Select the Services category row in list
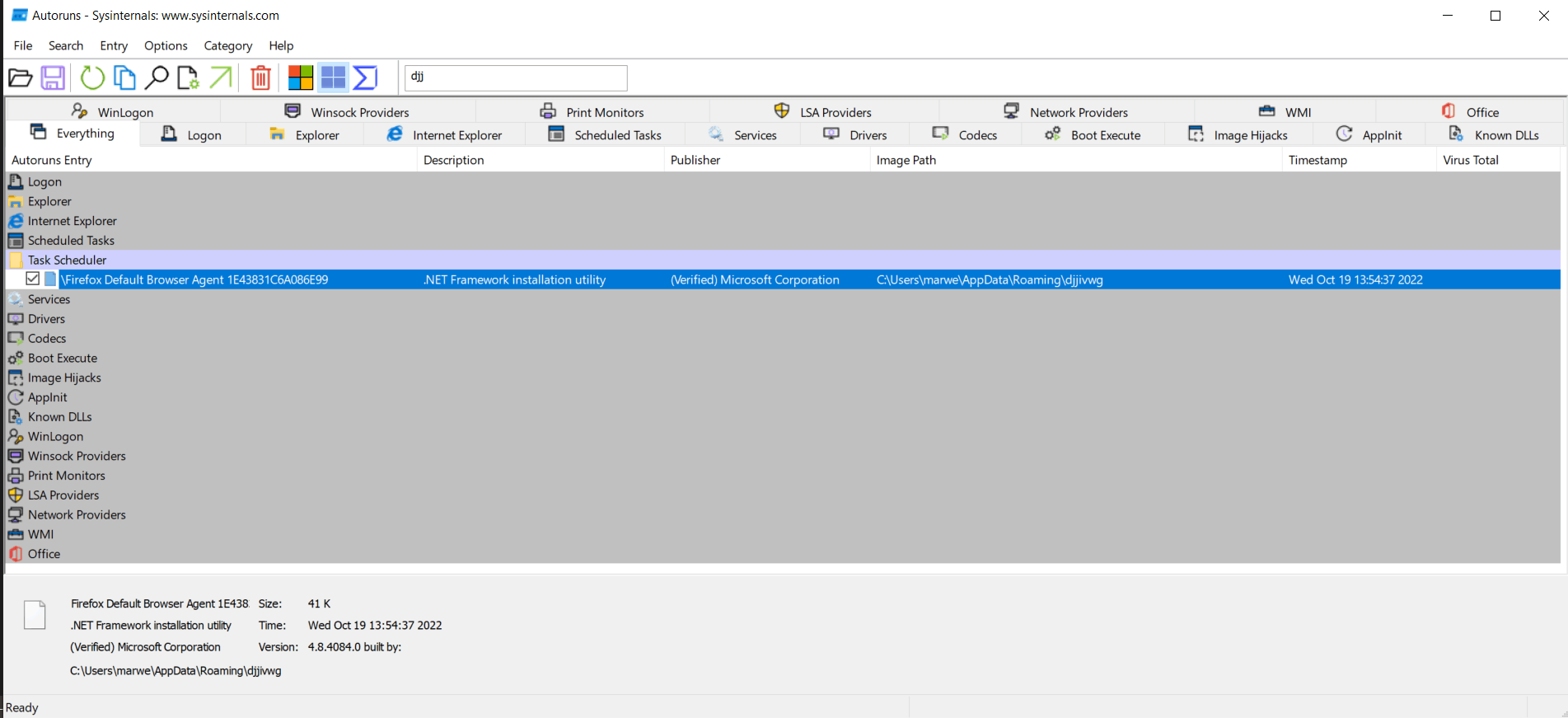Viewport: 1568px width, 718px height. [784, 299]
